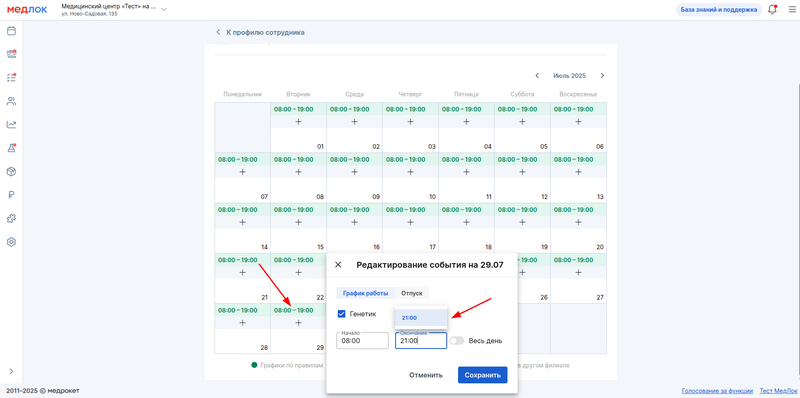Screen dimensions: 800x398
Task: Click the Сохранить button
Action: (x=483, y=375)
